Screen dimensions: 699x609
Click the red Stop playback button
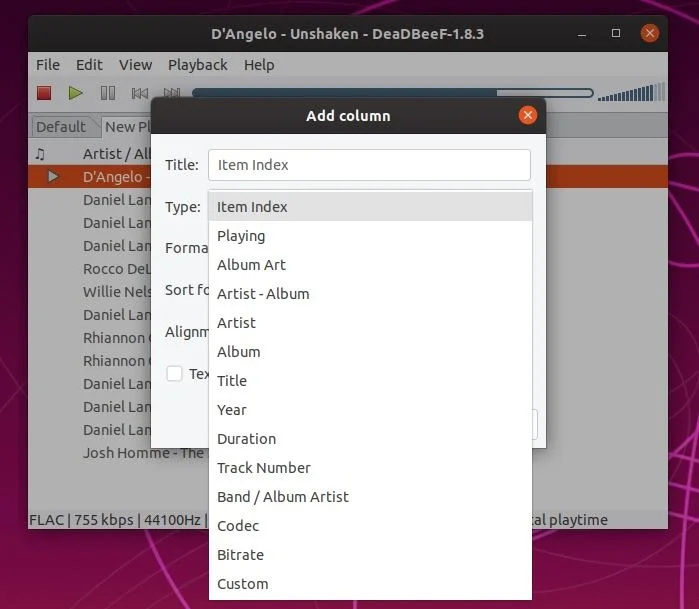(x=44, y=93)
